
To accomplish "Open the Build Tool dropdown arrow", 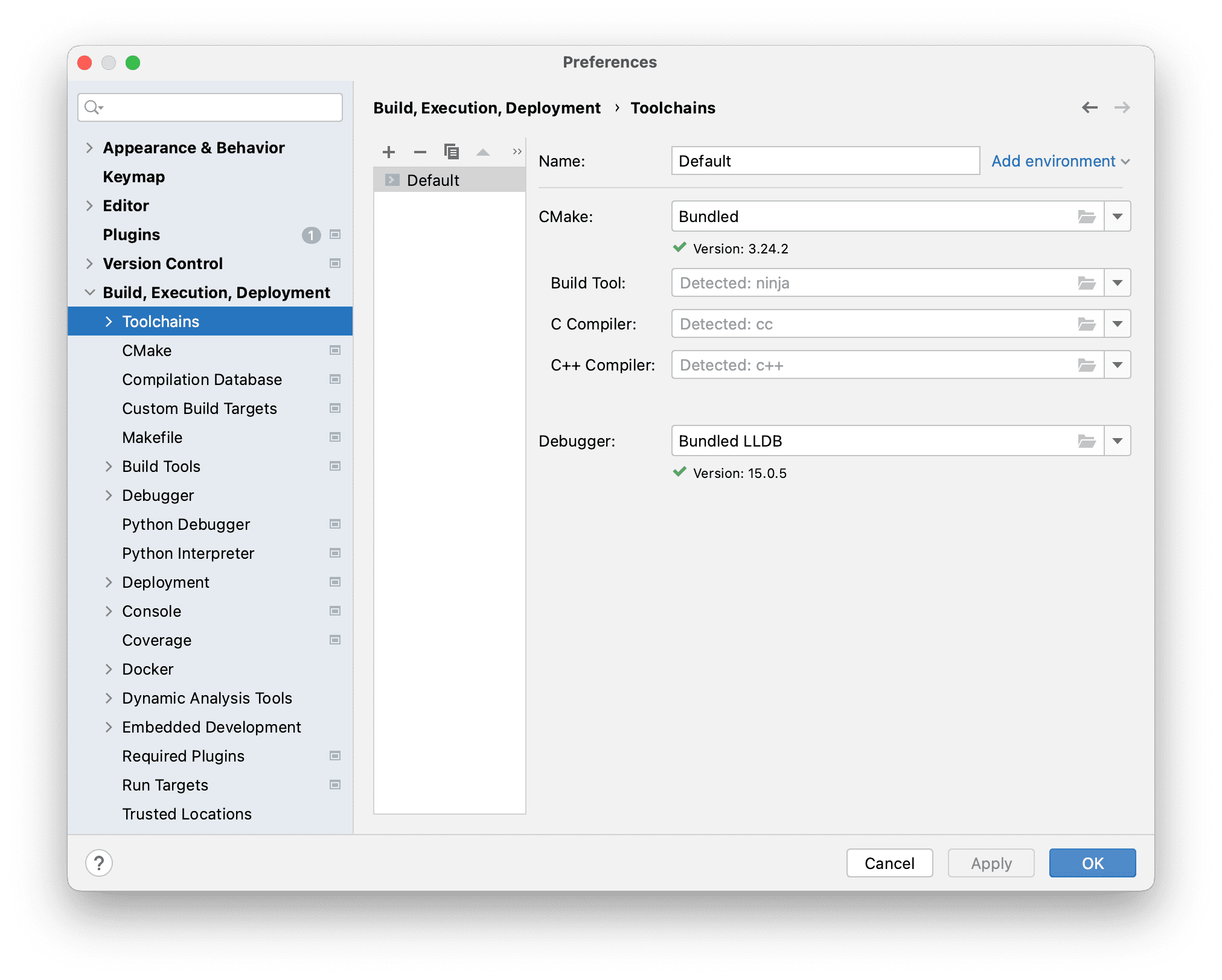I will [1118, 283].
